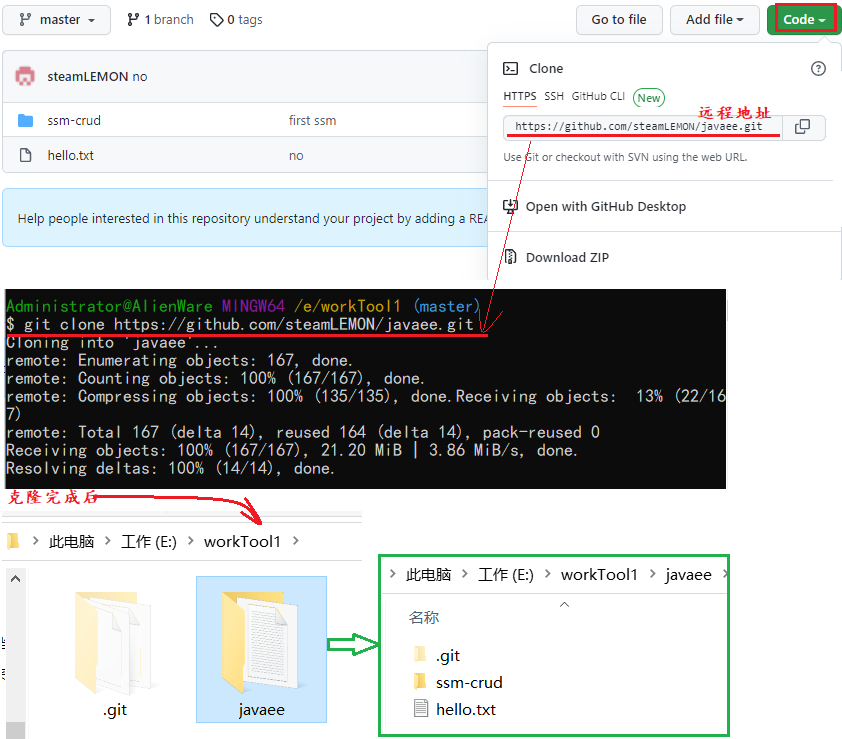
Task: Click the 'Resolving deltas' line in terminal
Action: [170, 468]
